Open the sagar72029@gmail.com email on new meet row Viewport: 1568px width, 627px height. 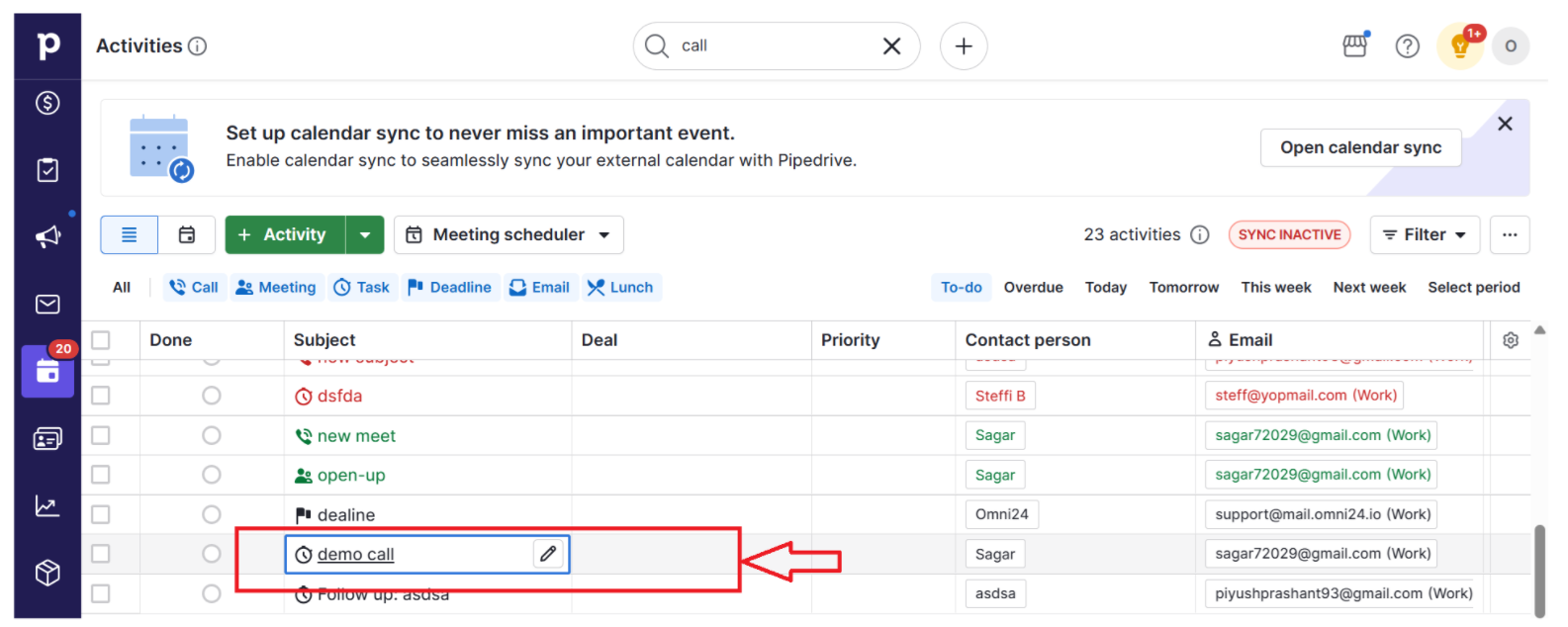[1323, 435]
